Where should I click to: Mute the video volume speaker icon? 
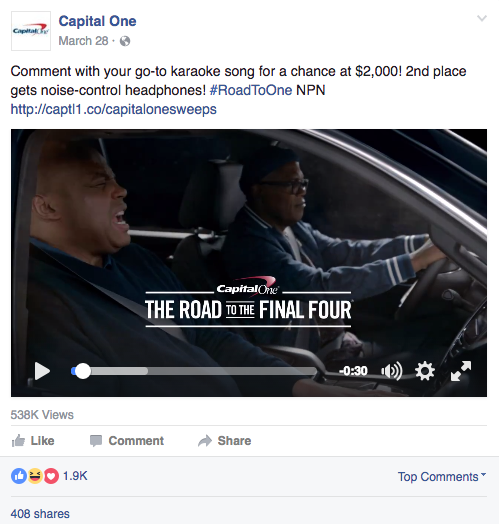(x=391, y=371)
